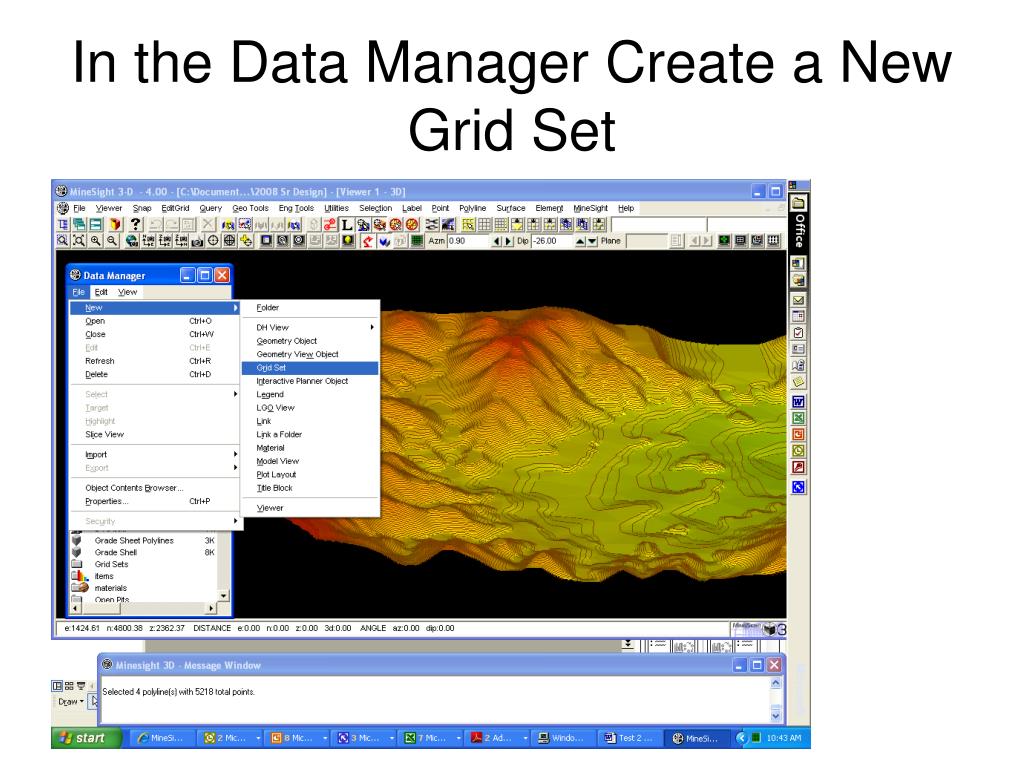Decrease azimuth with the left arrow button
Image resolution: width=1024 pixels, height=768 pixels.
click(x=496, y=241)
